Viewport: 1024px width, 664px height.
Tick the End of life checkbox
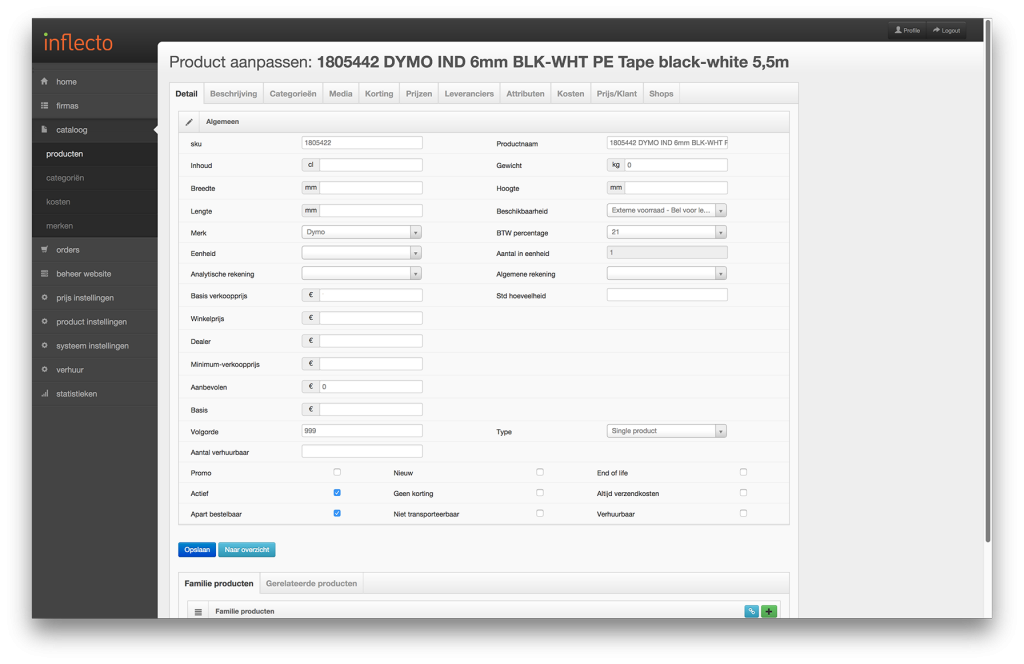(x=743, y=472)
